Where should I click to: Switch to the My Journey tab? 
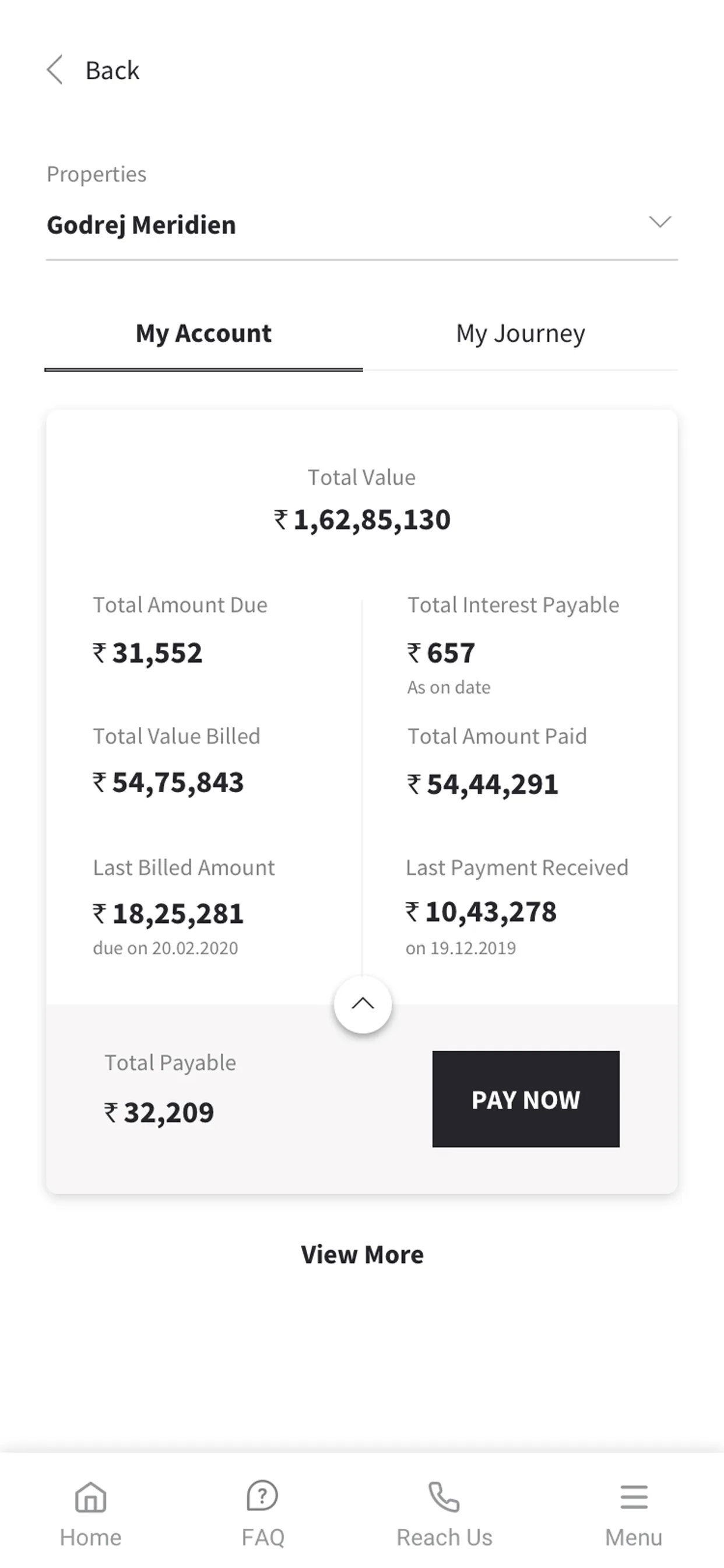520,334
